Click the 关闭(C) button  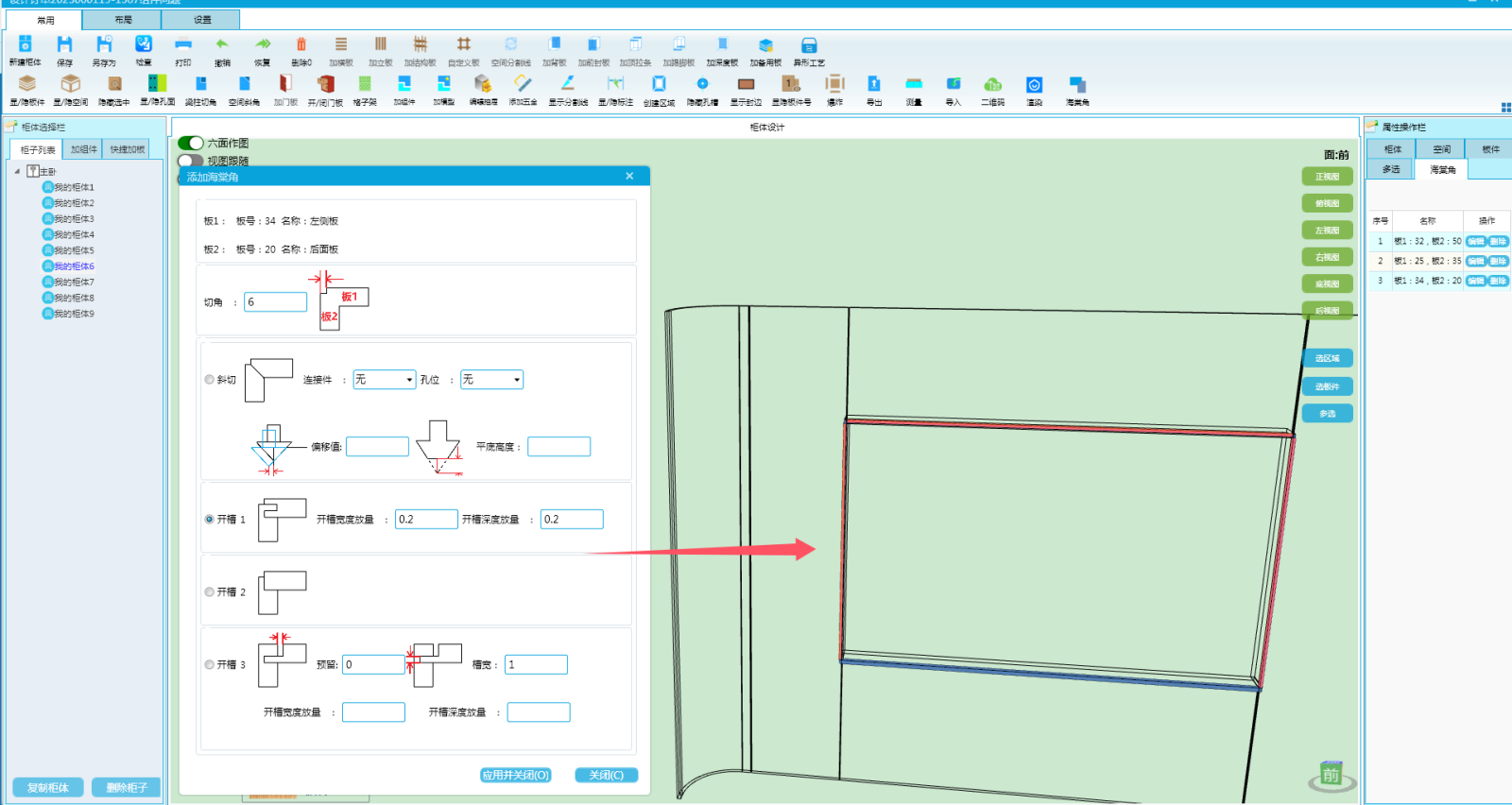pyautogui.click(x=607, y=775)
